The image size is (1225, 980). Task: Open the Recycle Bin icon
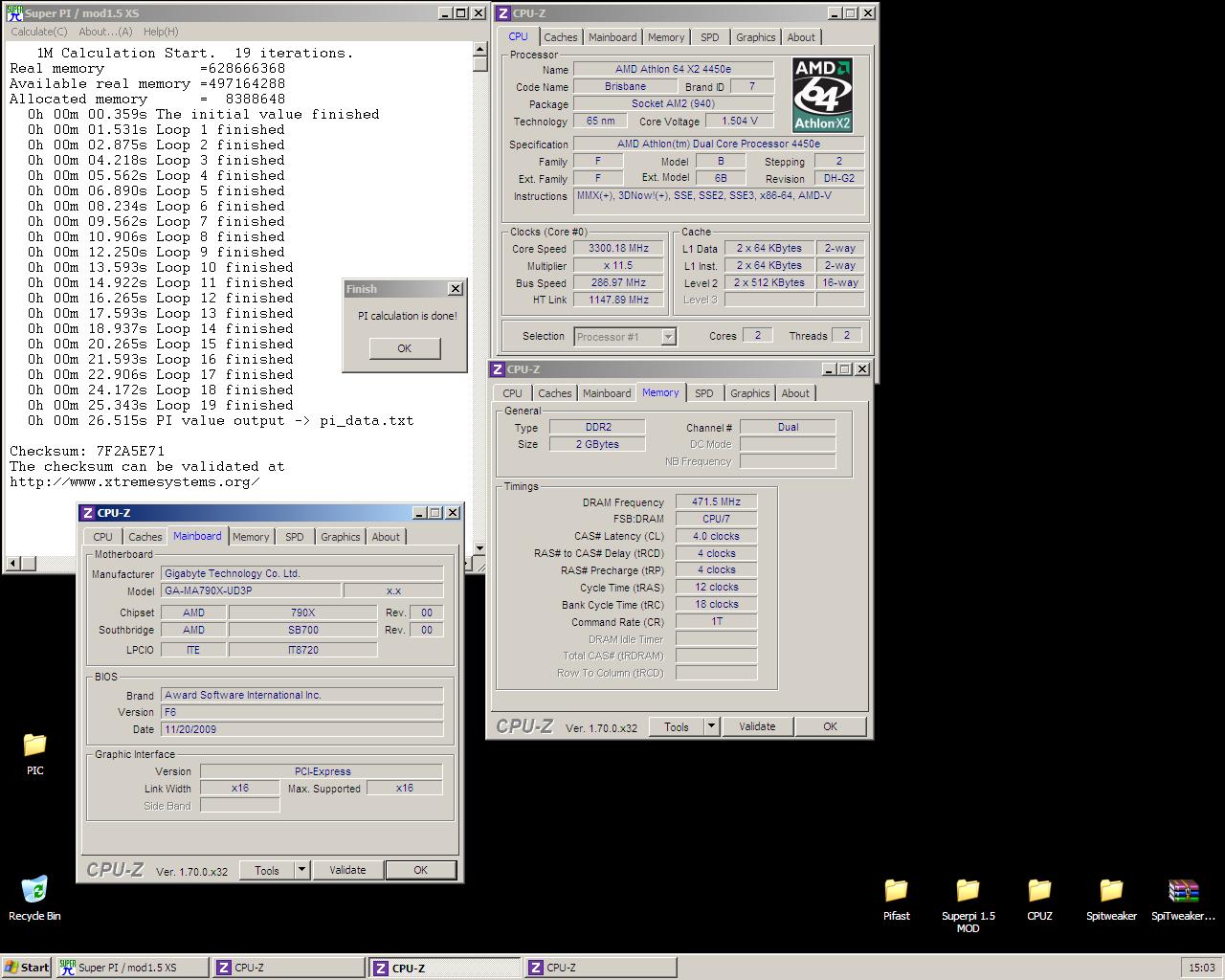(x=34, y=890)
